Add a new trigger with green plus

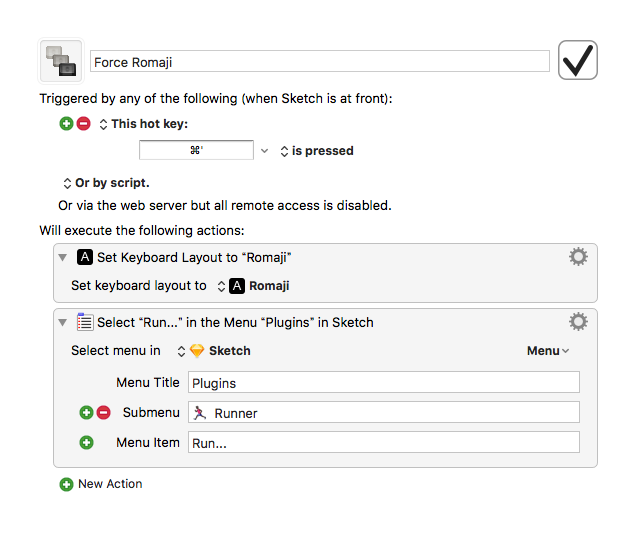click(66, 124)
